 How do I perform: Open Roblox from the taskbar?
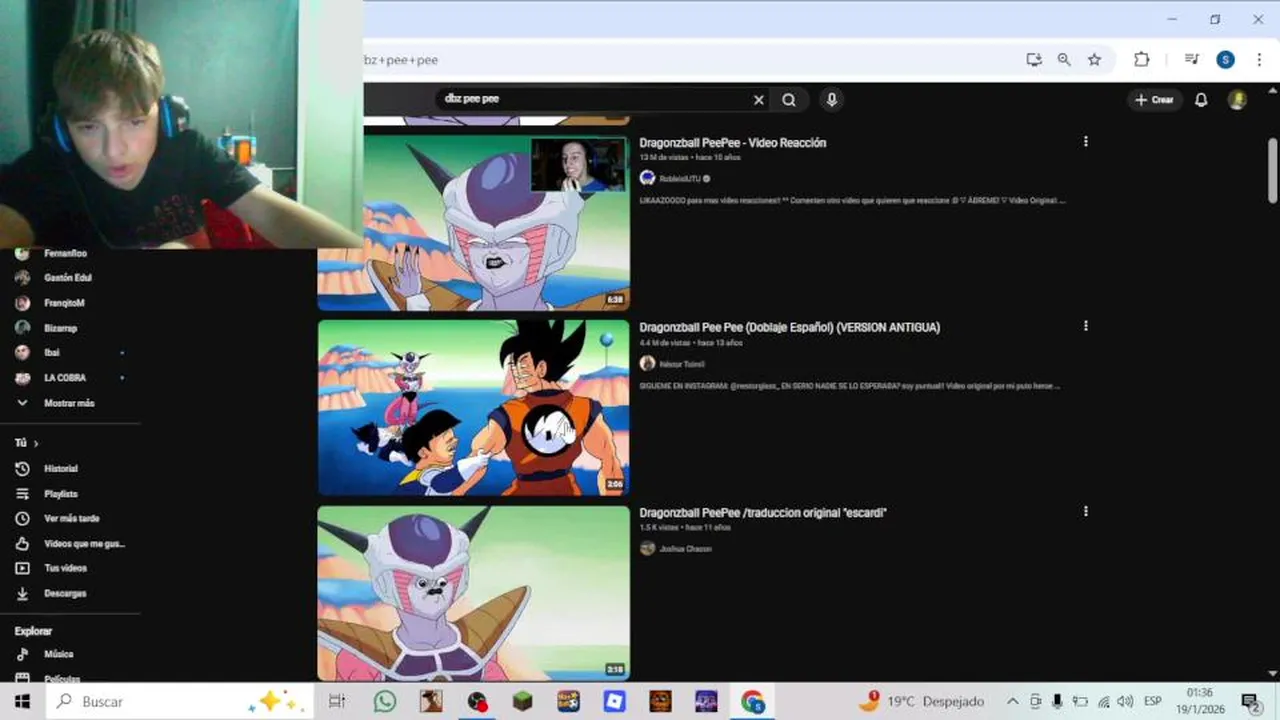pos(615,702)
